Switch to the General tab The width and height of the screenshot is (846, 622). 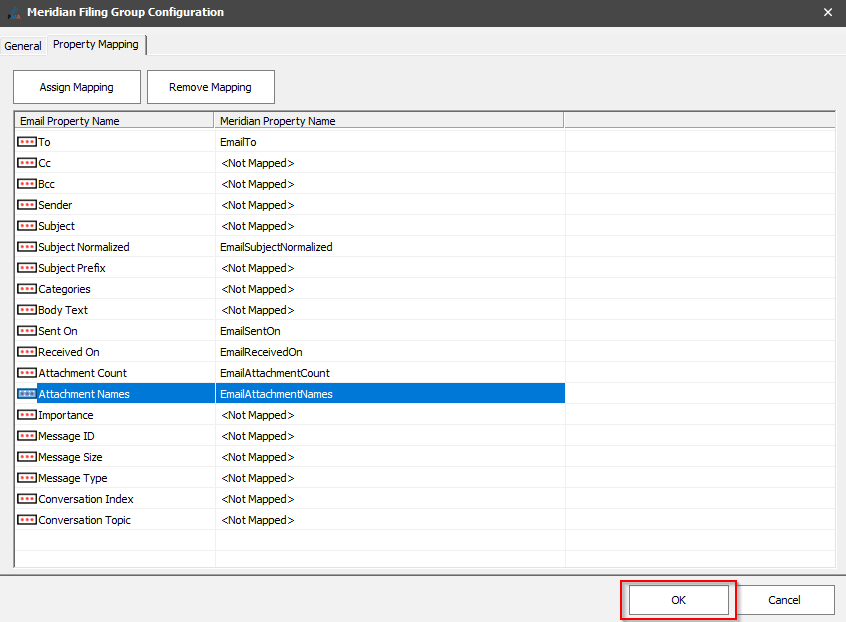(x=23, y=46)
